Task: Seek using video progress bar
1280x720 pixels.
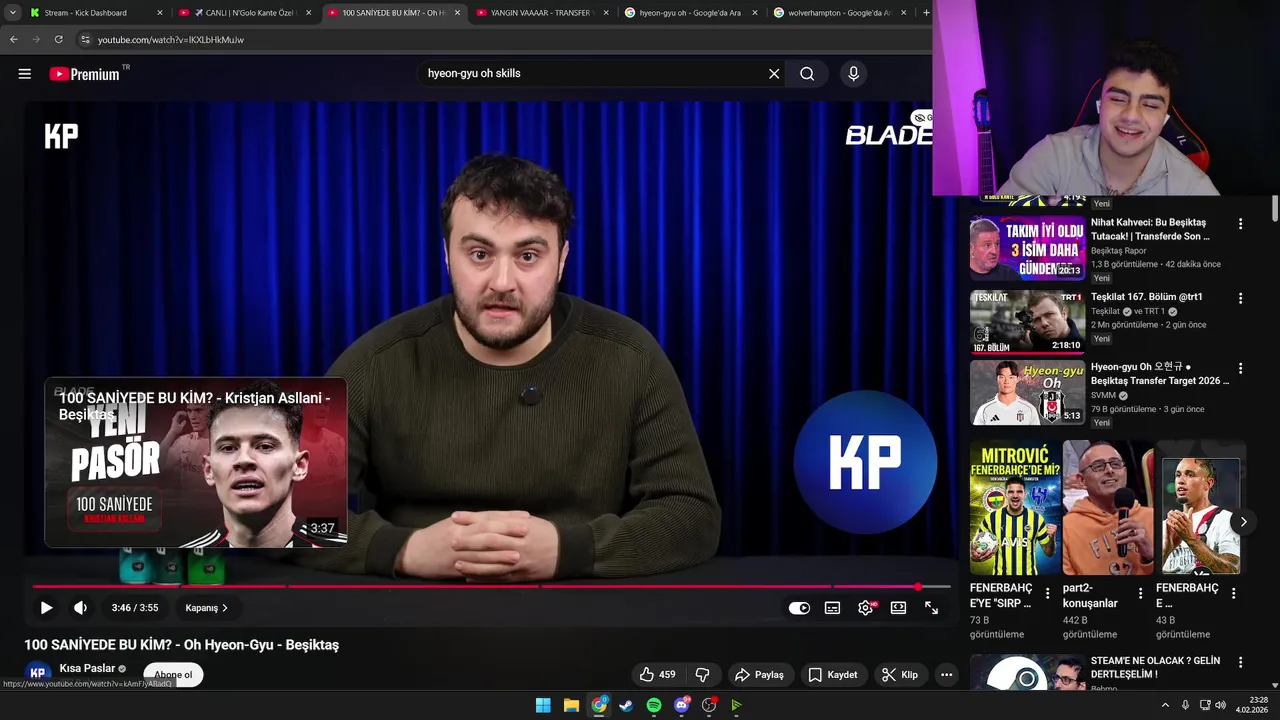Action: [491, 587]
